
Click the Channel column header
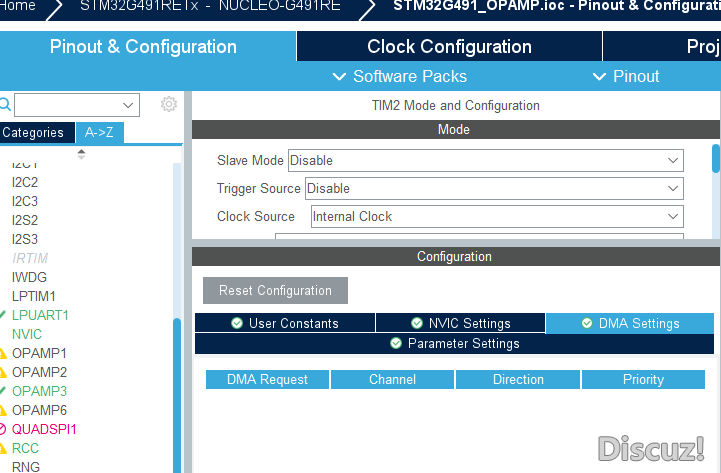[x=392, y=380]
